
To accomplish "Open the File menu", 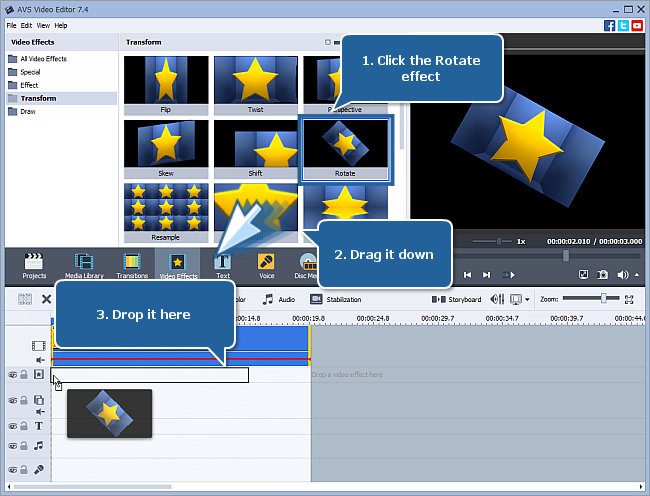I will click(11, 25).
